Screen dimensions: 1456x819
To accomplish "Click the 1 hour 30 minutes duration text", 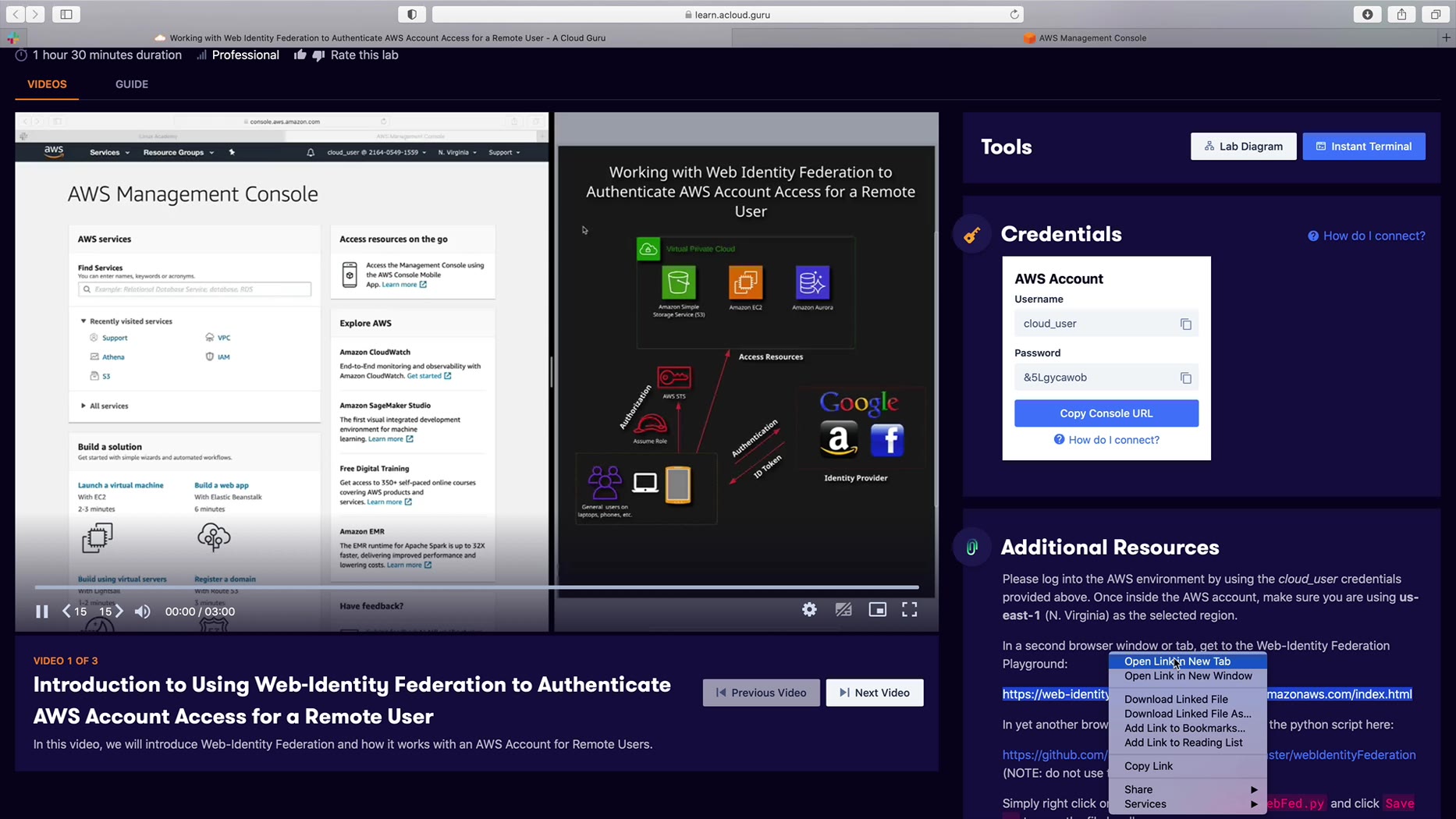I will click(x=107, y=55).
